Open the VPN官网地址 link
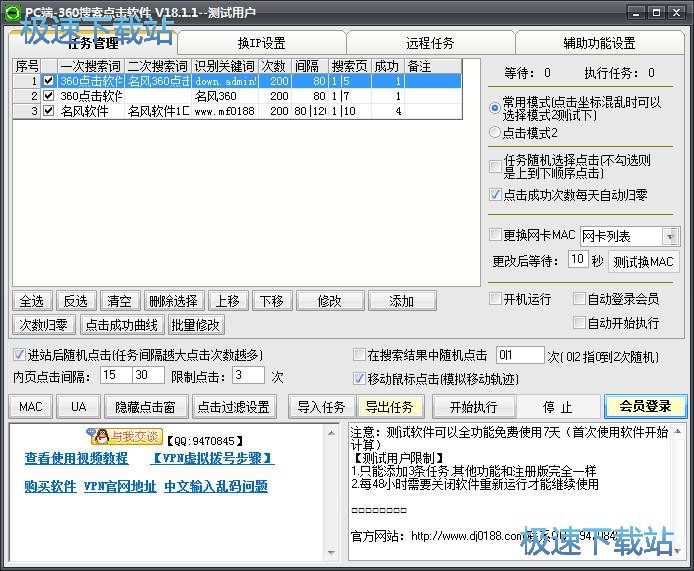Image resolution: width=694 pixels, height=571 pixels. click(x=120, y=486)
